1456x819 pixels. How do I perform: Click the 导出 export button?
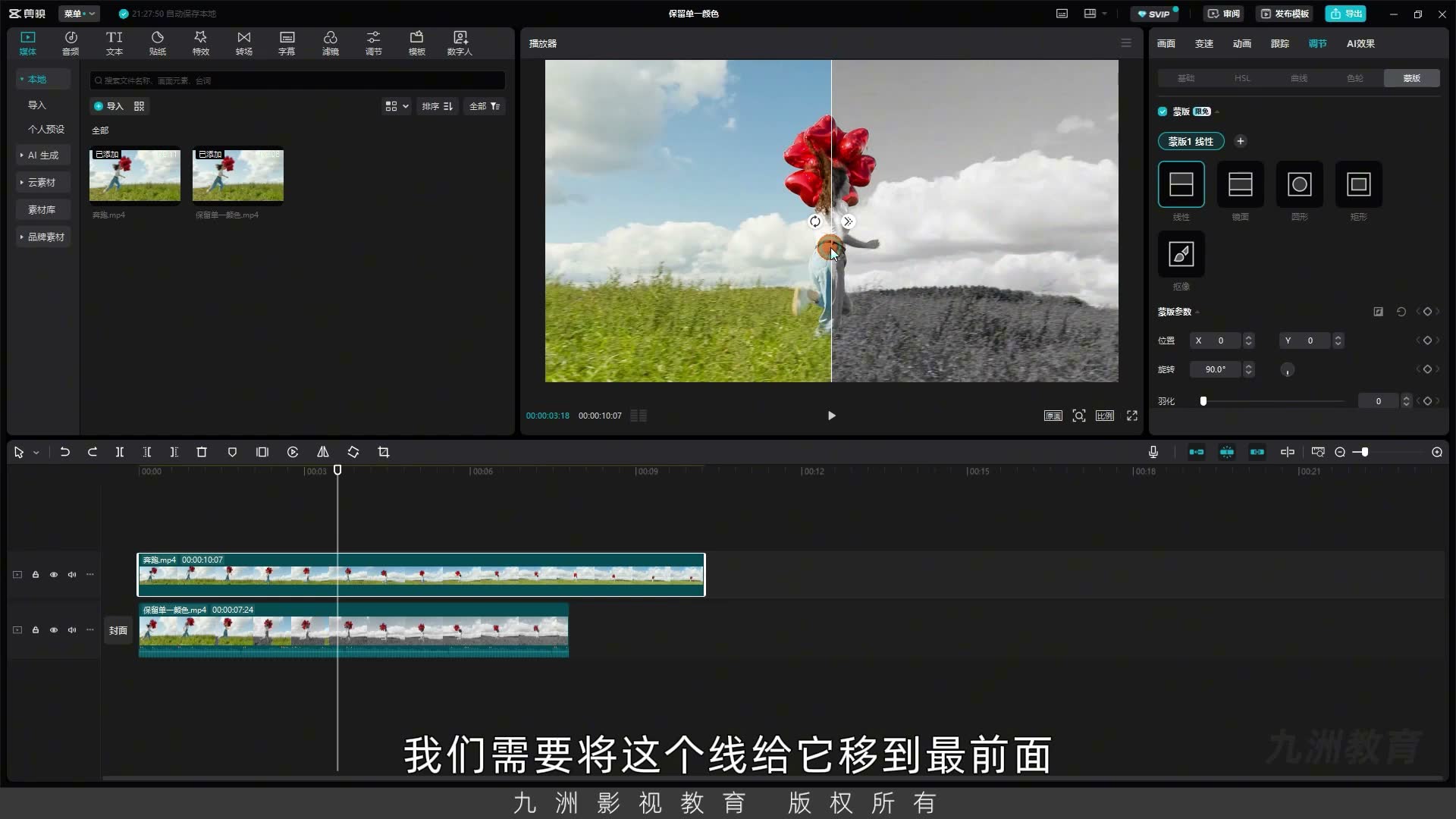pyautogui.click(x=1346, y=14)
